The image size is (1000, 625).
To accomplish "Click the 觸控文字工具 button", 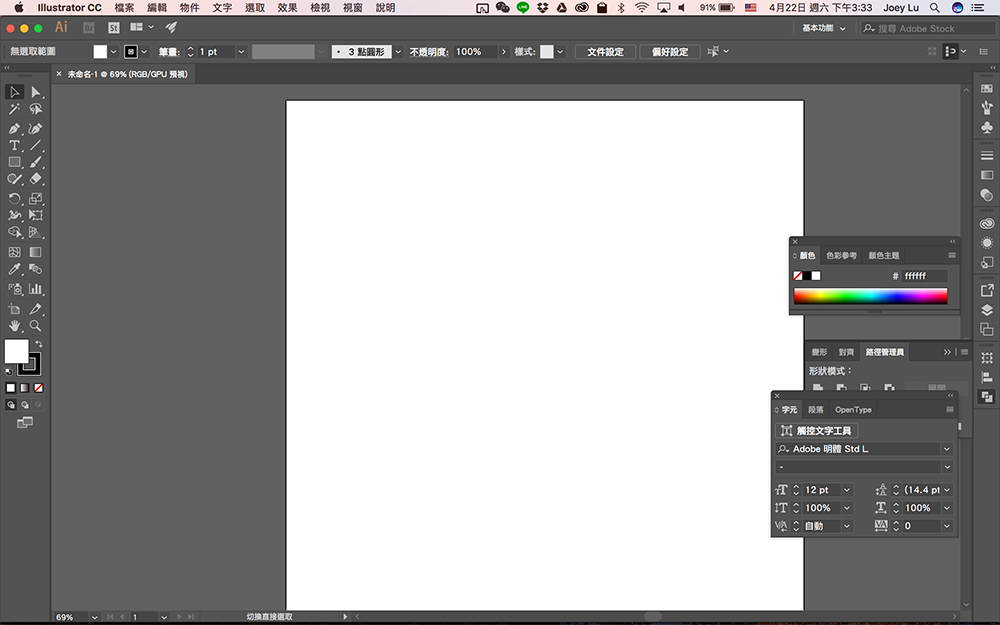I will (x=816, y=430).
